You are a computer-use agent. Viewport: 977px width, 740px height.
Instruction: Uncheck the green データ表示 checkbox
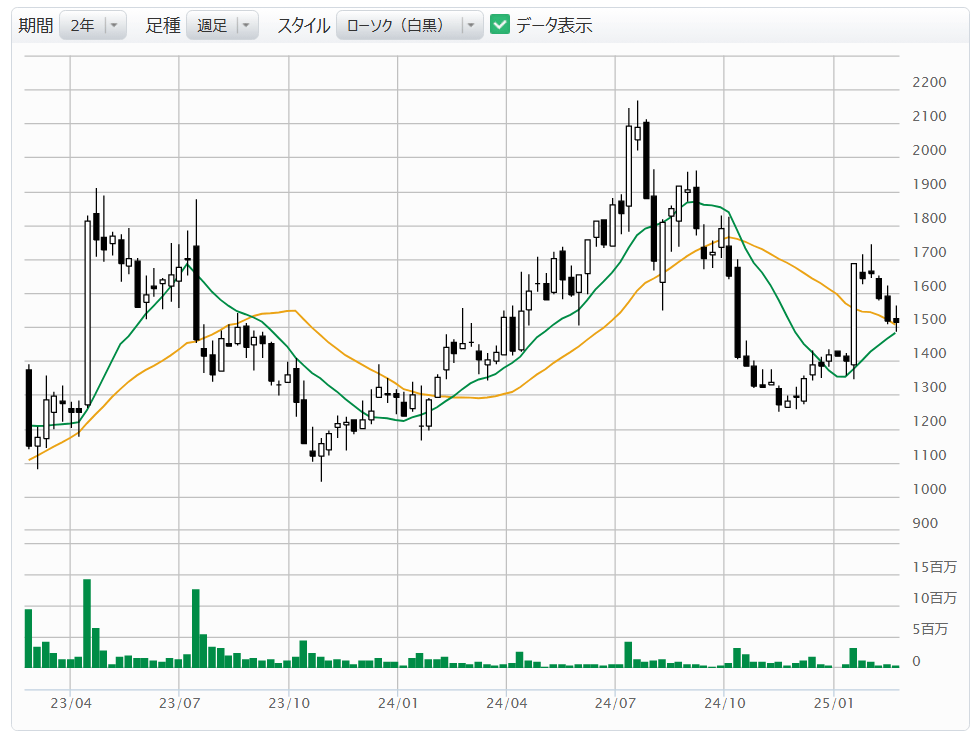click(x=501, y=25)
